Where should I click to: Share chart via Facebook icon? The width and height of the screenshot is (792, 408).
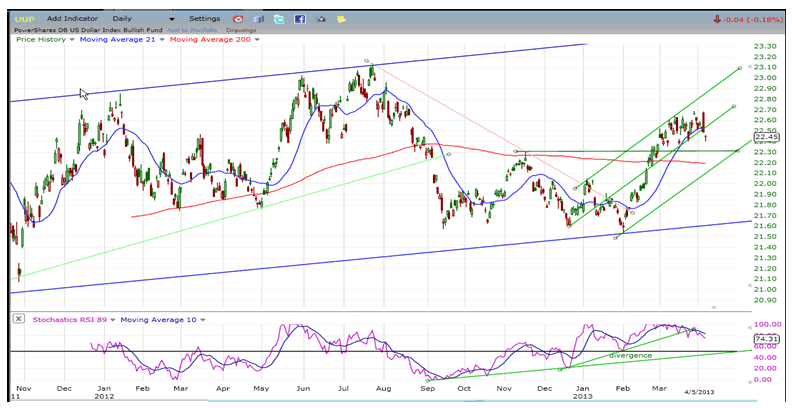(300, 19)
